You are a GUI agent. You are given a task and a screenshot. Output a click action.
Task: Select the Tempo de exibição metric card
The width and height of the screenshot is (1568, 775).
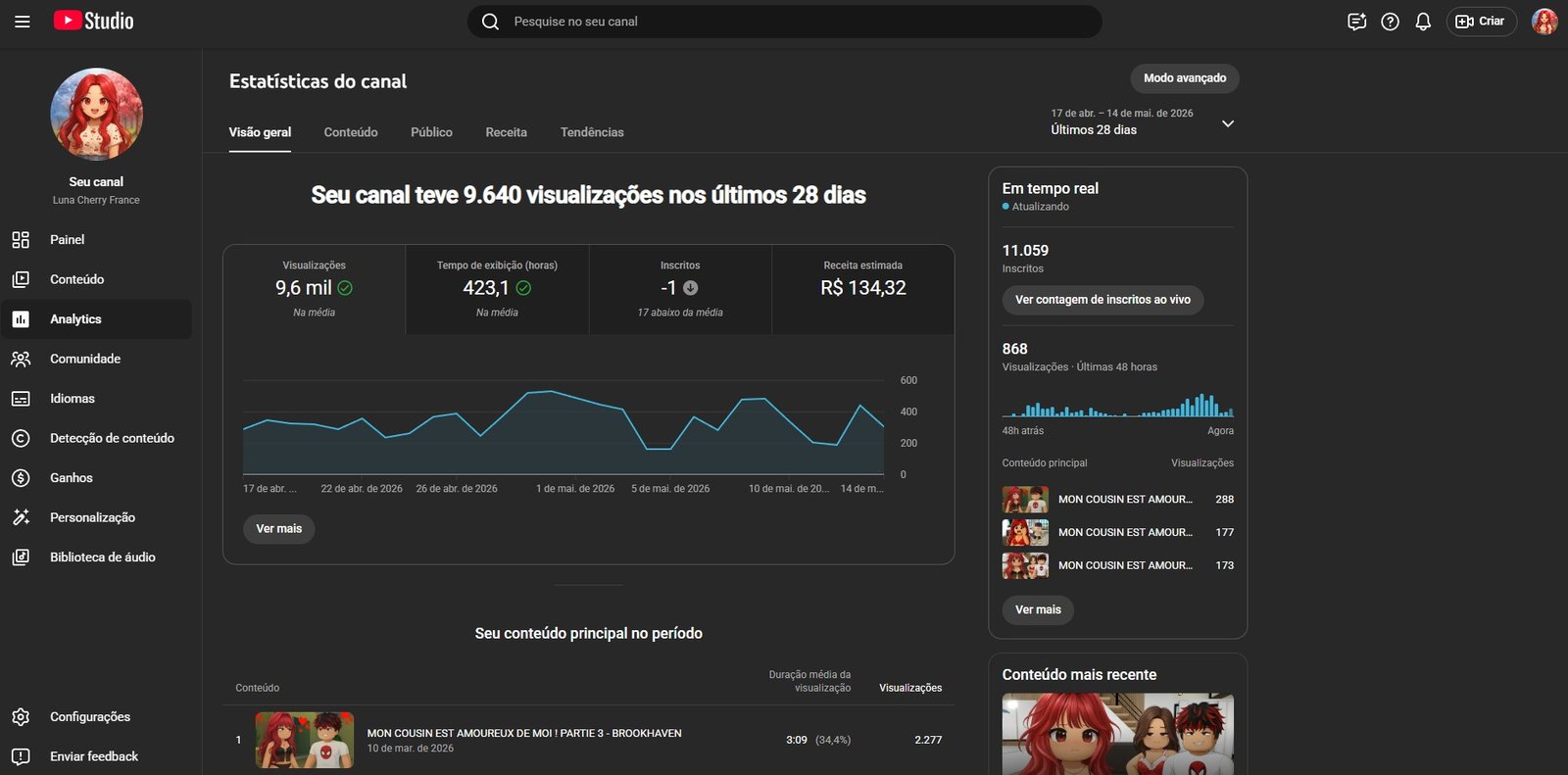497,290
